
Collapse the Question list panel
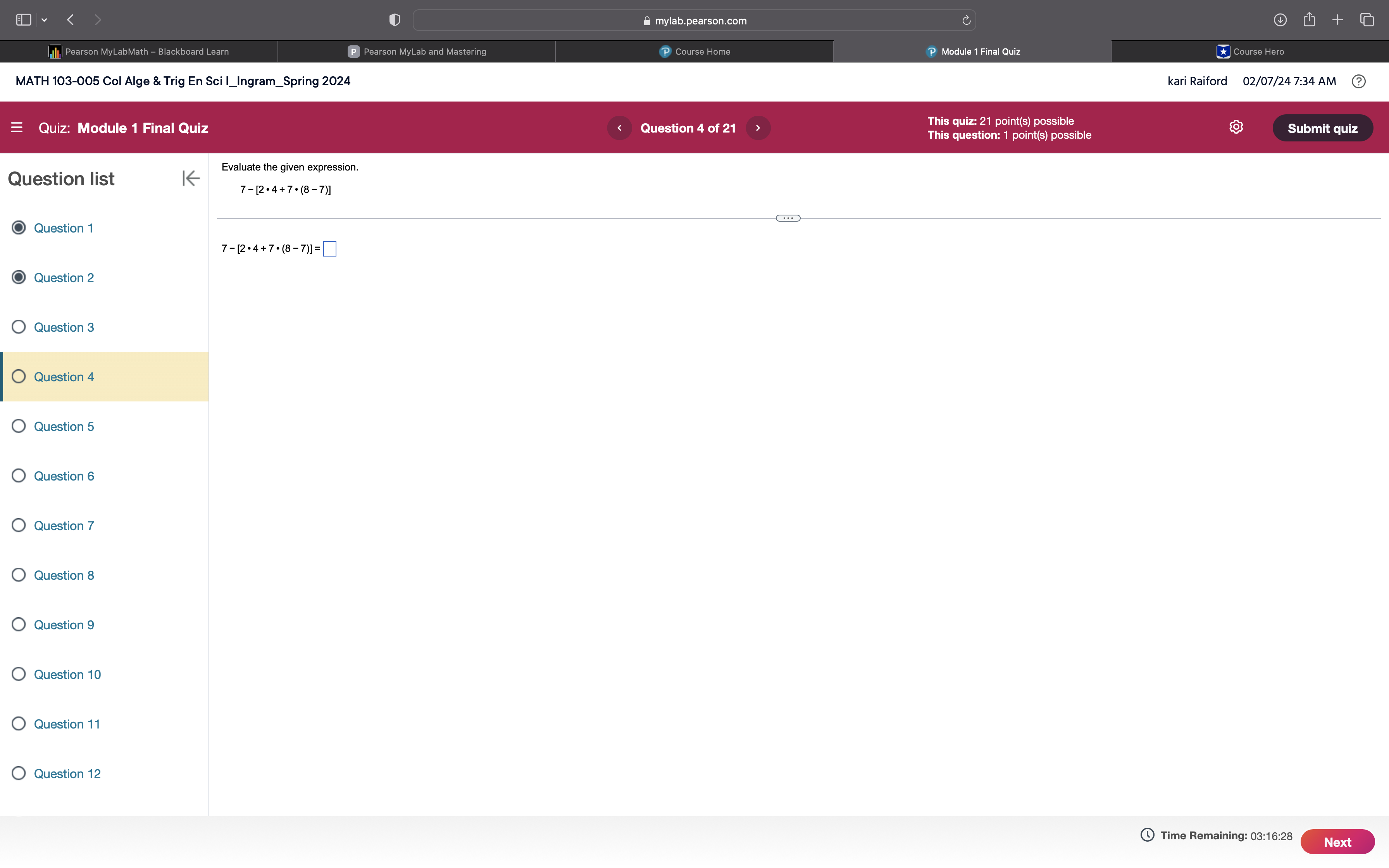coord(191,179)
